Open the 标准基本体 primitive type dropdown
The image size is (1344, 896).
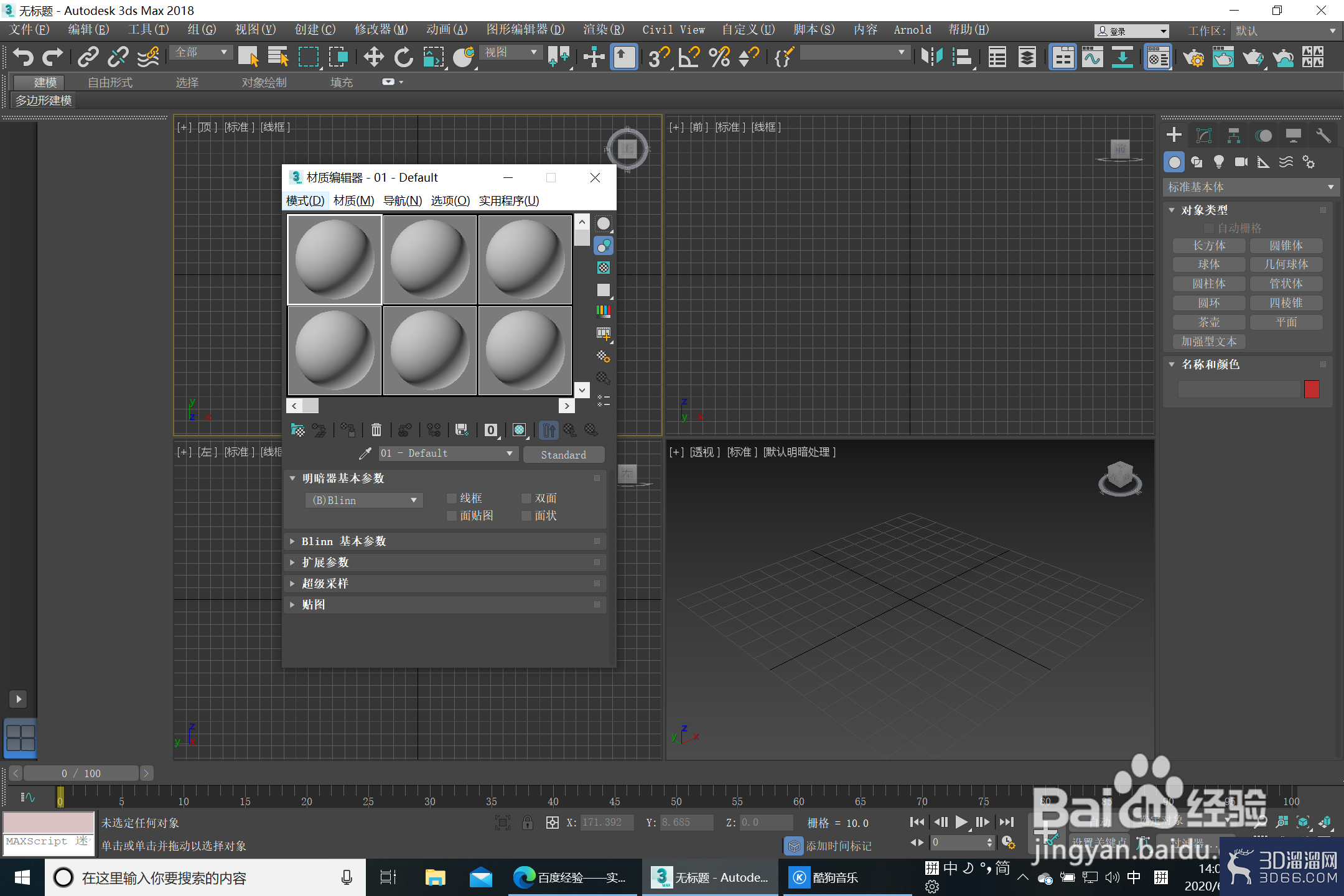(1250, 187)
